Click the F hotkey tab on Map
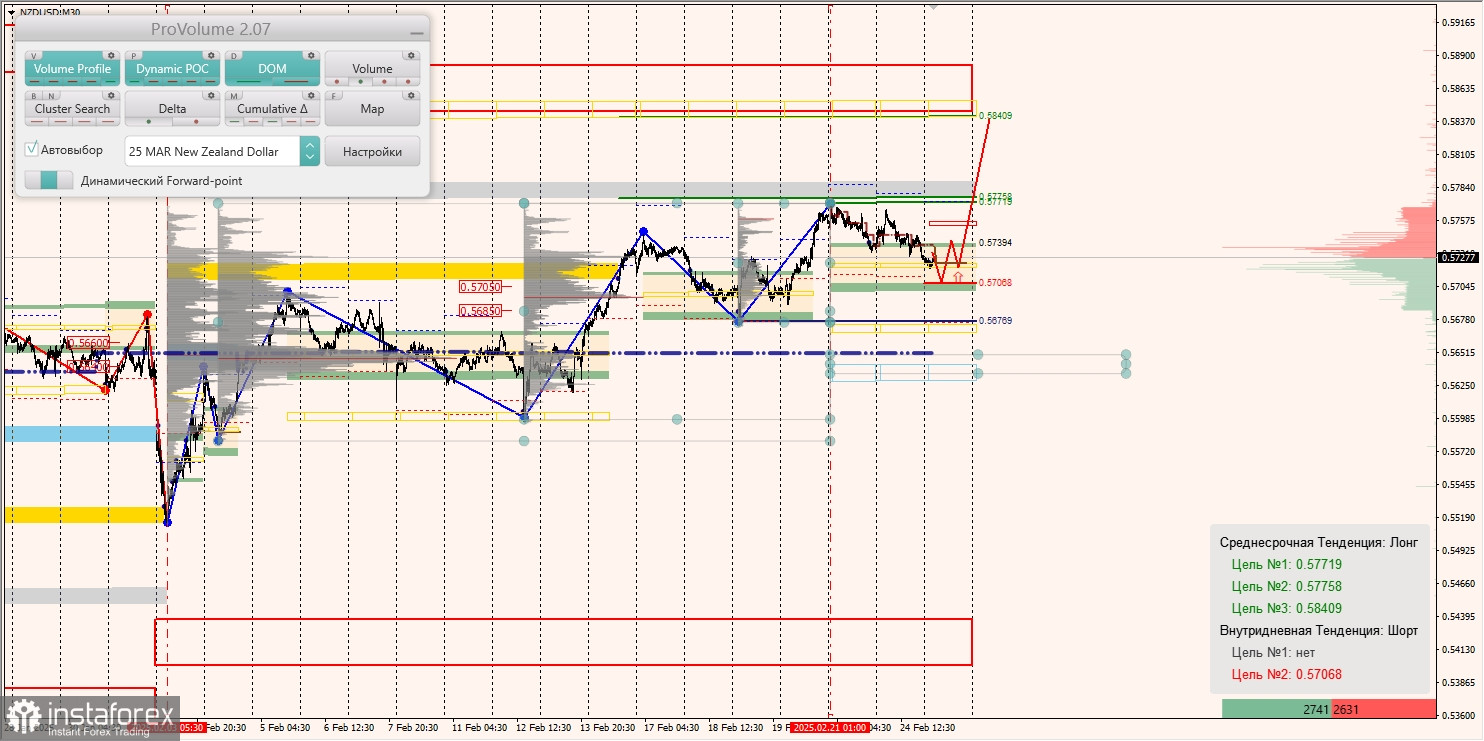 tap(336, 95)
